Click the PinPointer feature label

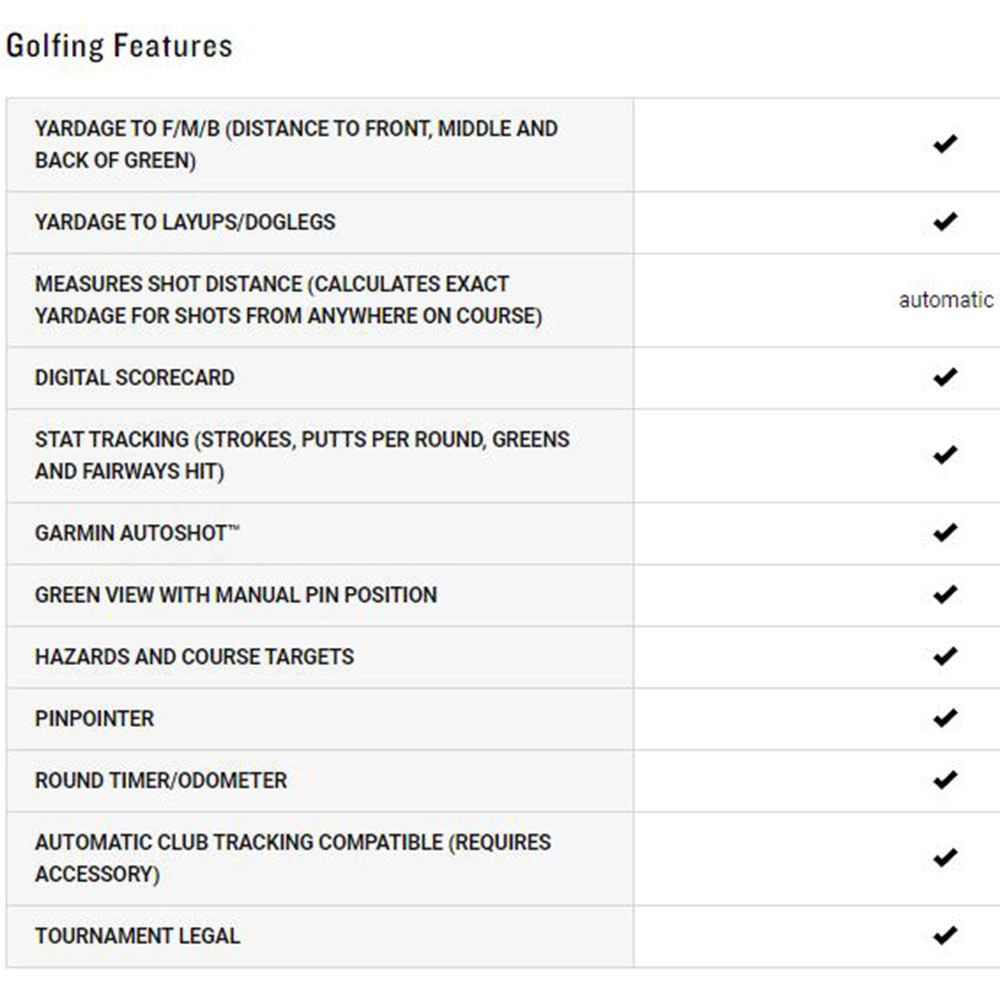94,718
